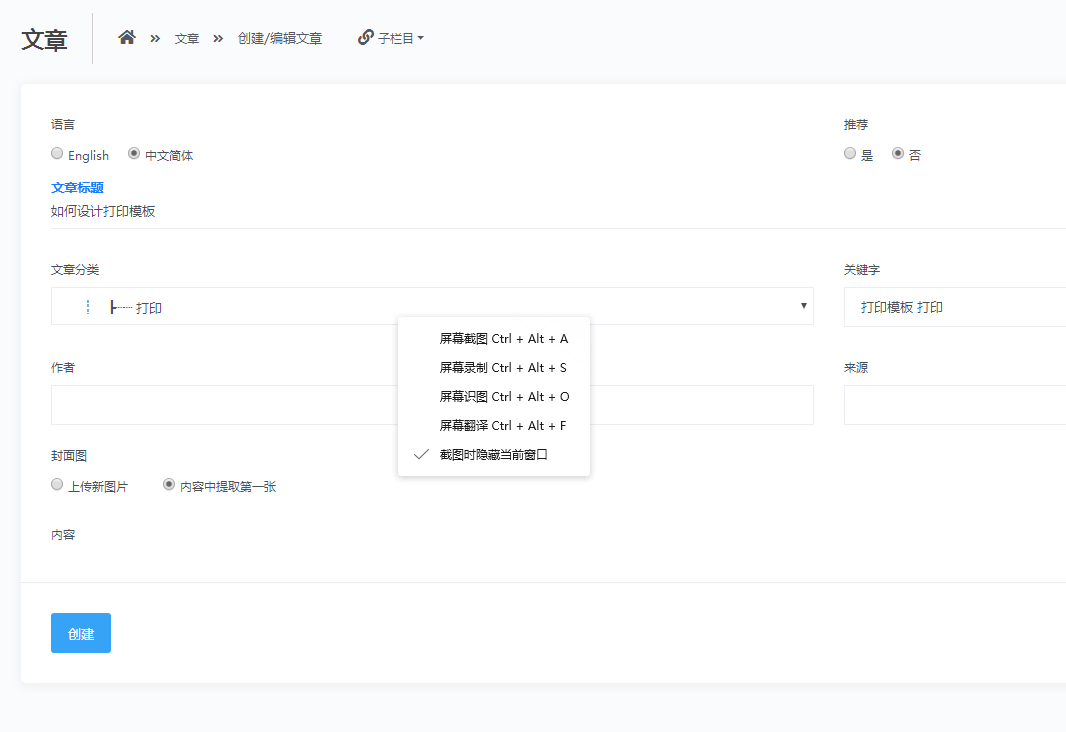
Task: Click the 作者 input field
Action: [220, 405]
